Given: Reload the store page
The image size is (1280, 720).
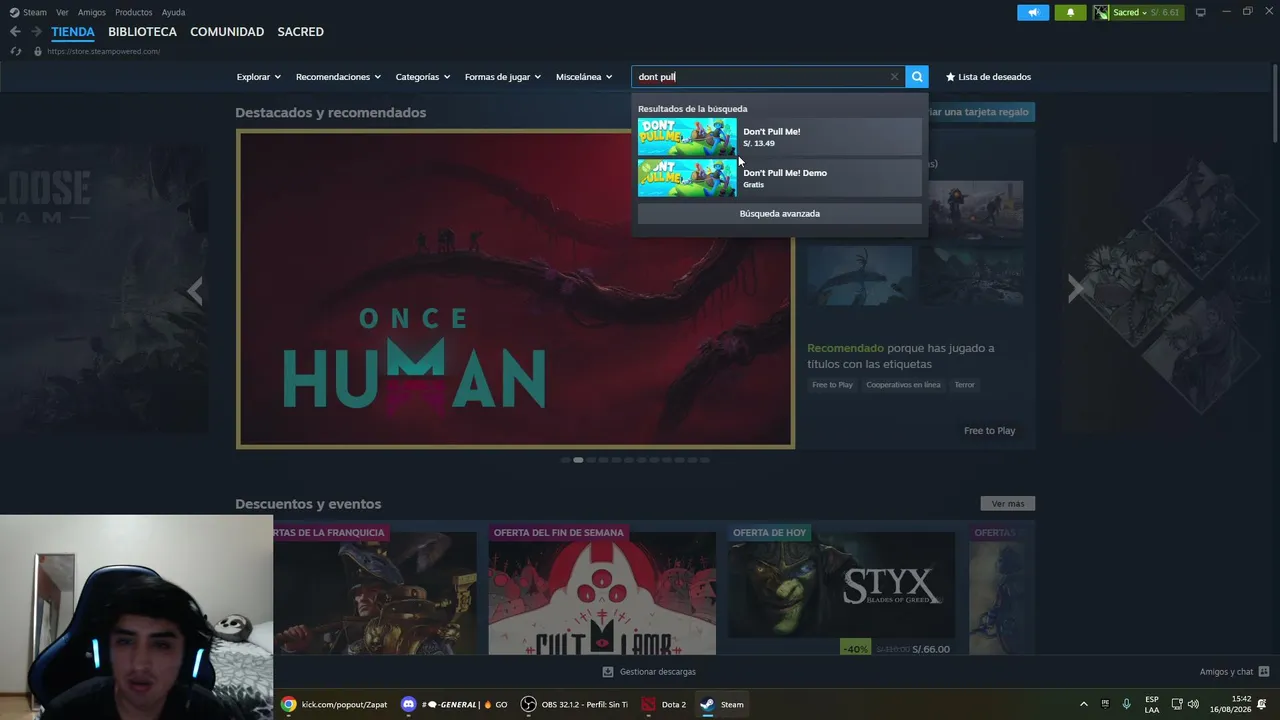Looking at the screenshot, I should pos(16,51).
